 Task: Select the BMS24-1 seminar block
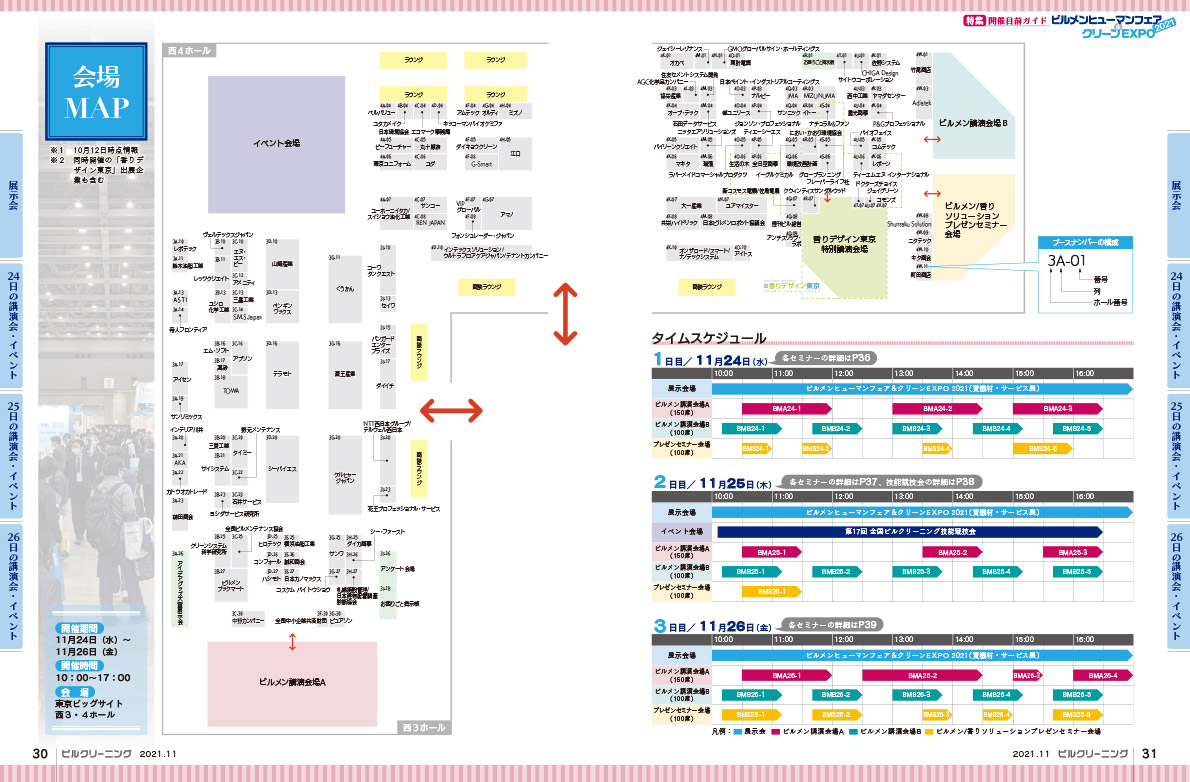coord(756,449)
